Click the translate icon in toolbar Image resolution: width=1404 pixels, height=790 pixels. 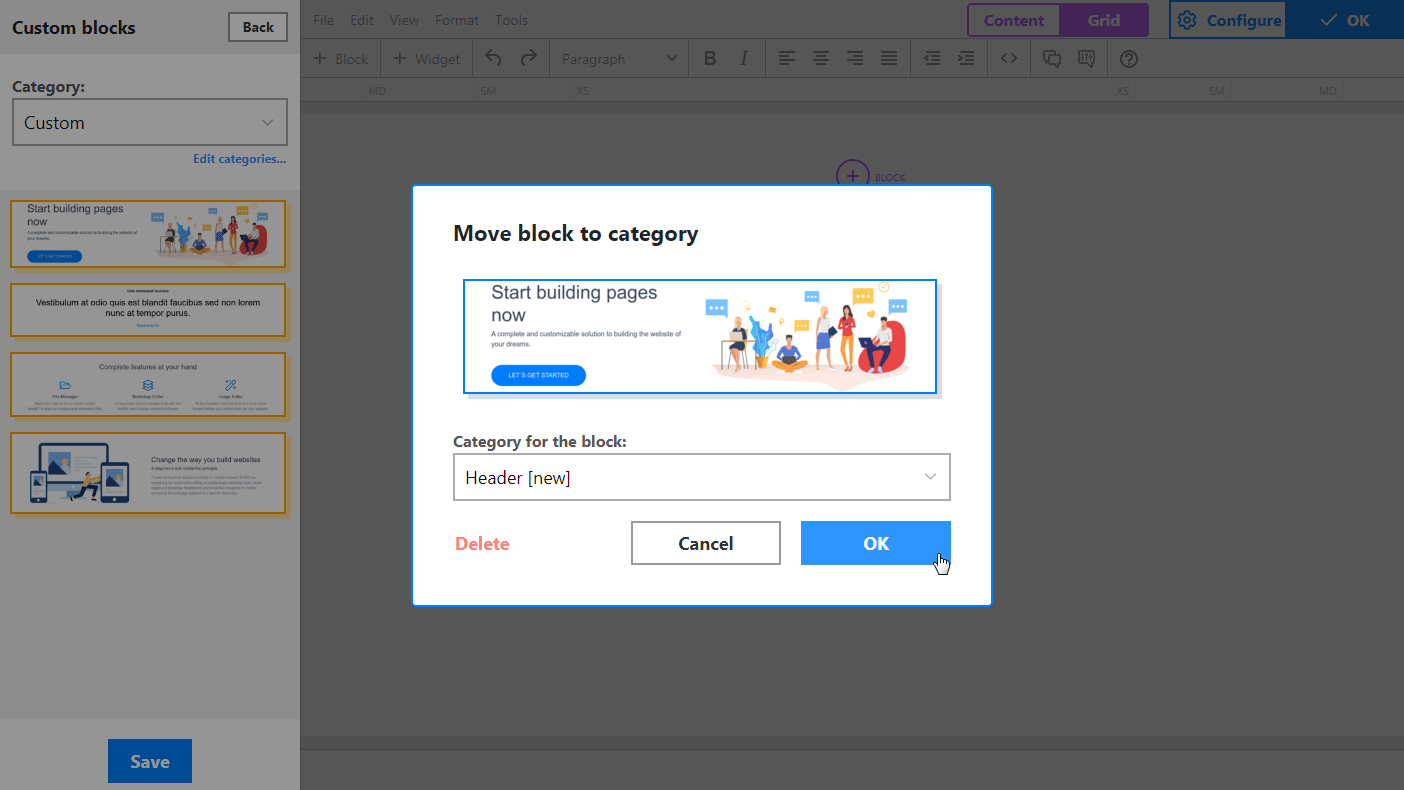pos(1086,58)
